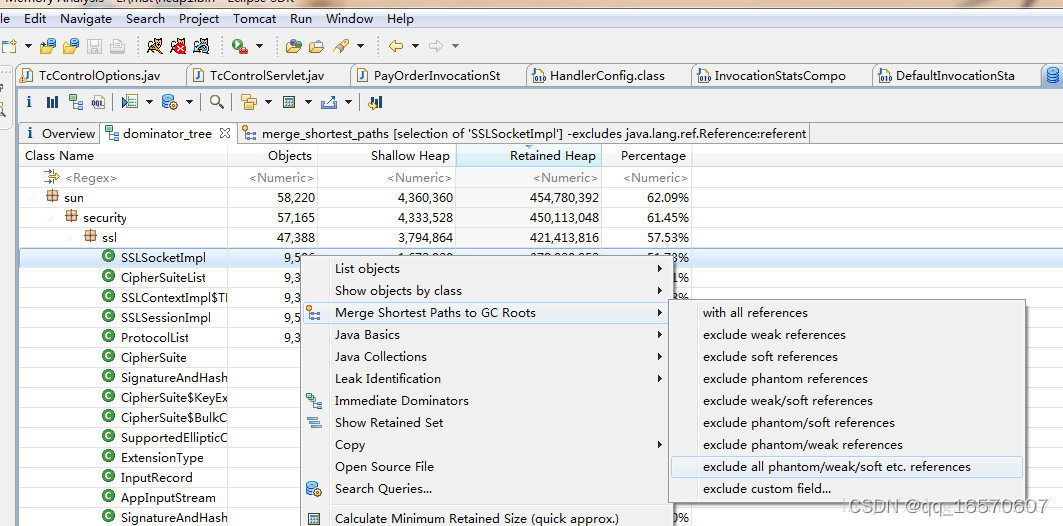Open the Project menu
Screen dimensions: 1063x526
click(x=199, y=19)
